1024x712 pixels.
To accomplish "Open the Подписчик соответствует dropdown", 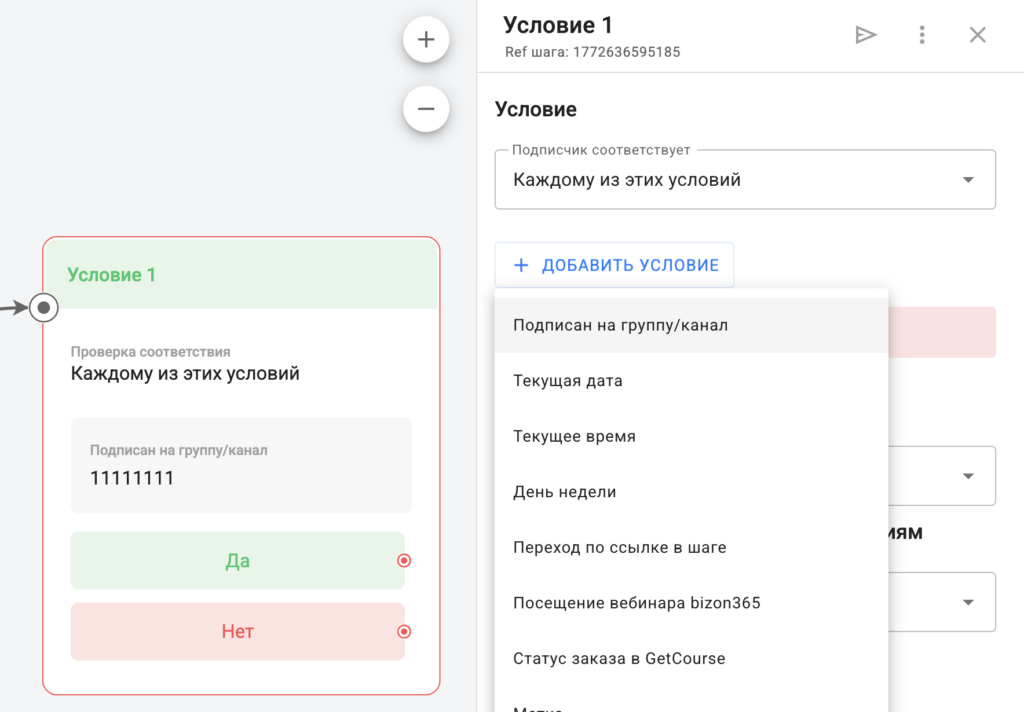I will pyautogui.click(x=744, y=180).
